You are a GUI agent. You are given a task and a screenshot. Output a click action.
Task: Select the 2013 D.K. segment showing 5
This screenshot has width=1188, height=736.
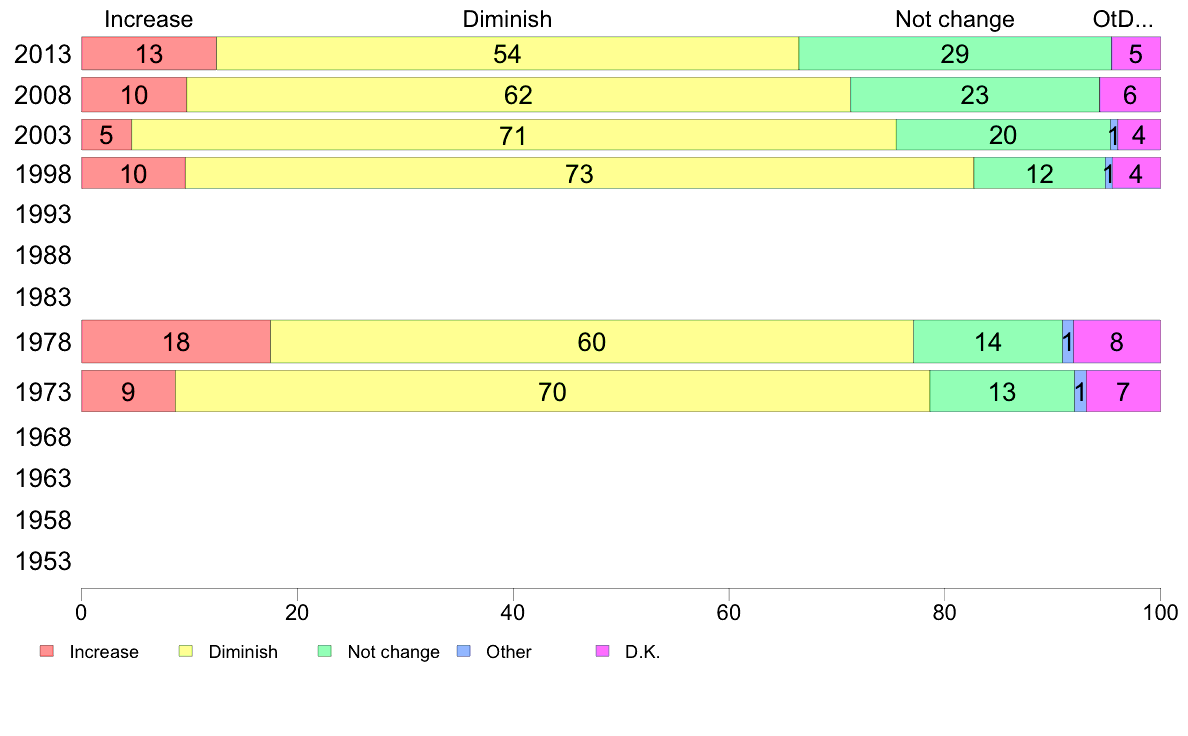tap(1135, 54)
